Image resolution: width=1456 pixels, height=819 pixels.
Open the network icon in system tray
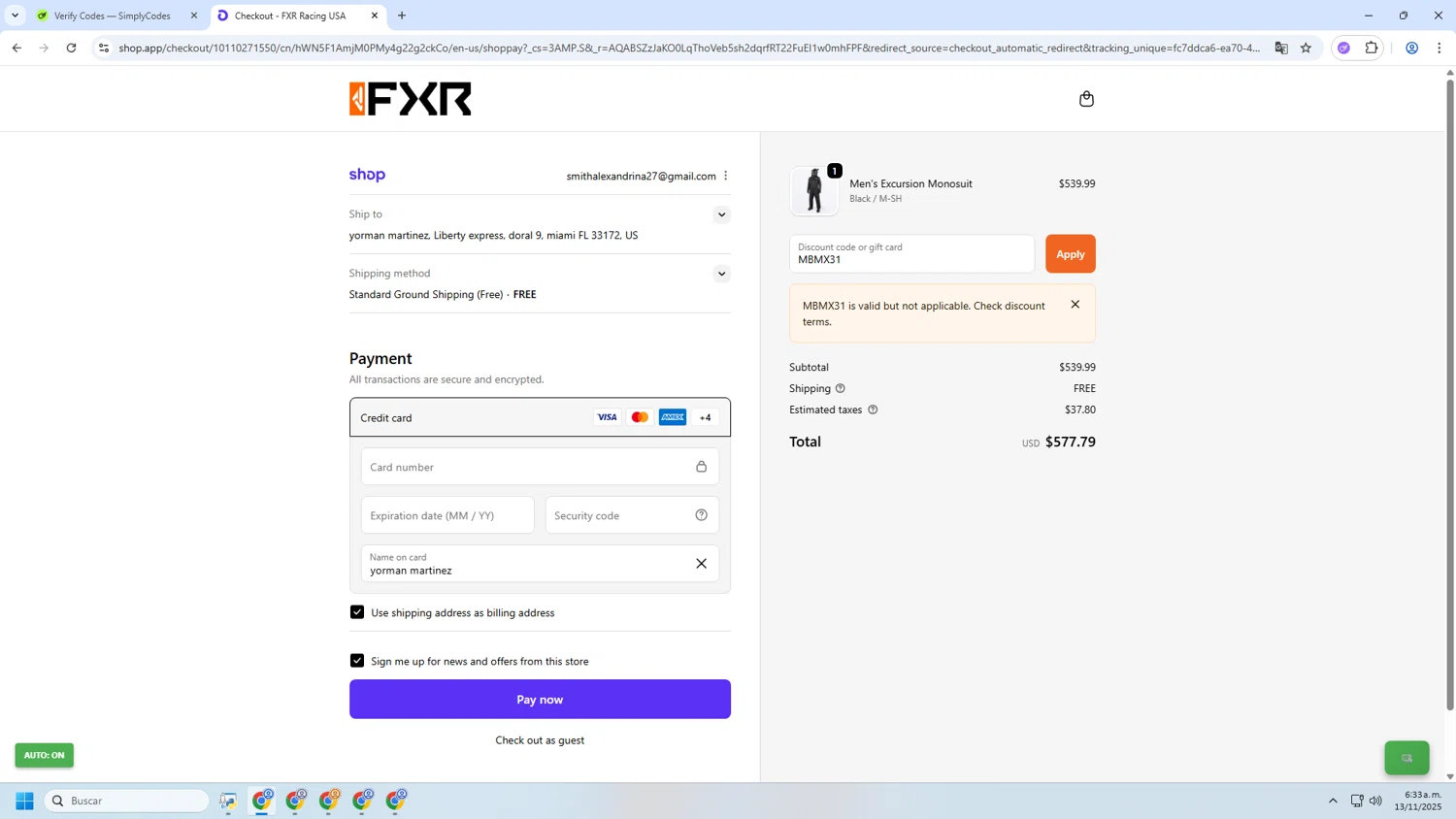pyautogui.click(x=1357, y=801)
